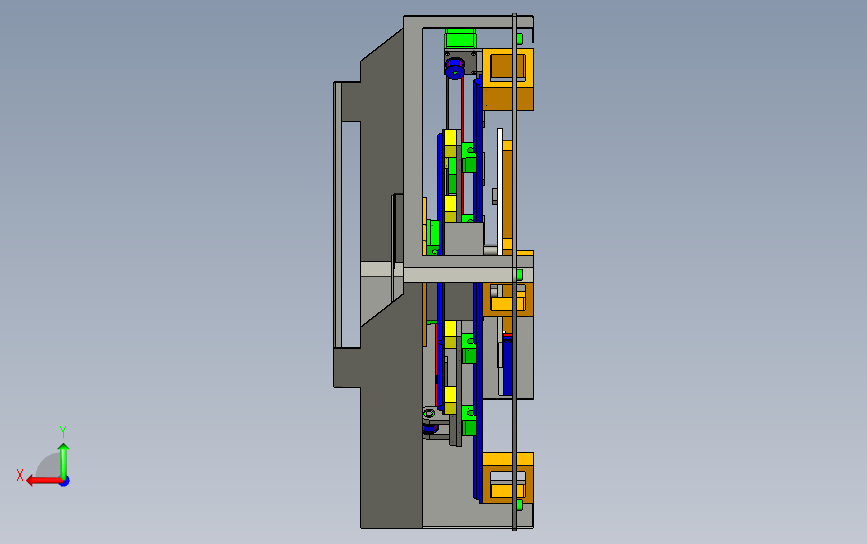Image resolution: width=867 pixels, height=544 pixels.
Task: Select the green motor at model top
Action: coord(460,38)
